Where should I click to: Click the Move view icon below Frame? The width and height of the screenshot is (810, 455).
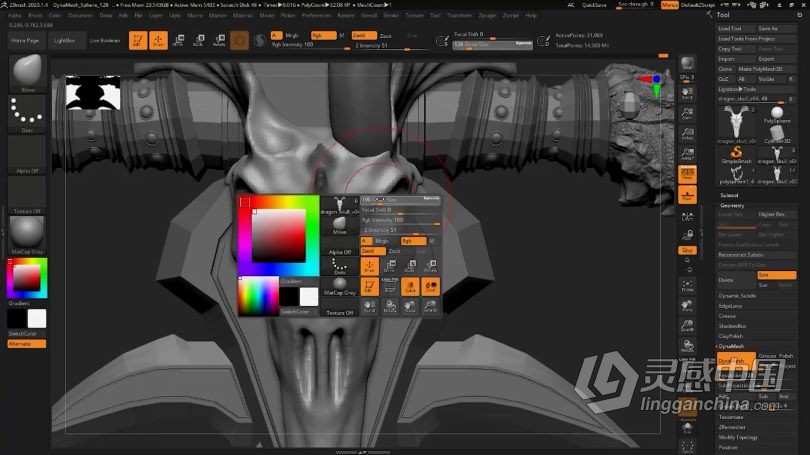687,306
